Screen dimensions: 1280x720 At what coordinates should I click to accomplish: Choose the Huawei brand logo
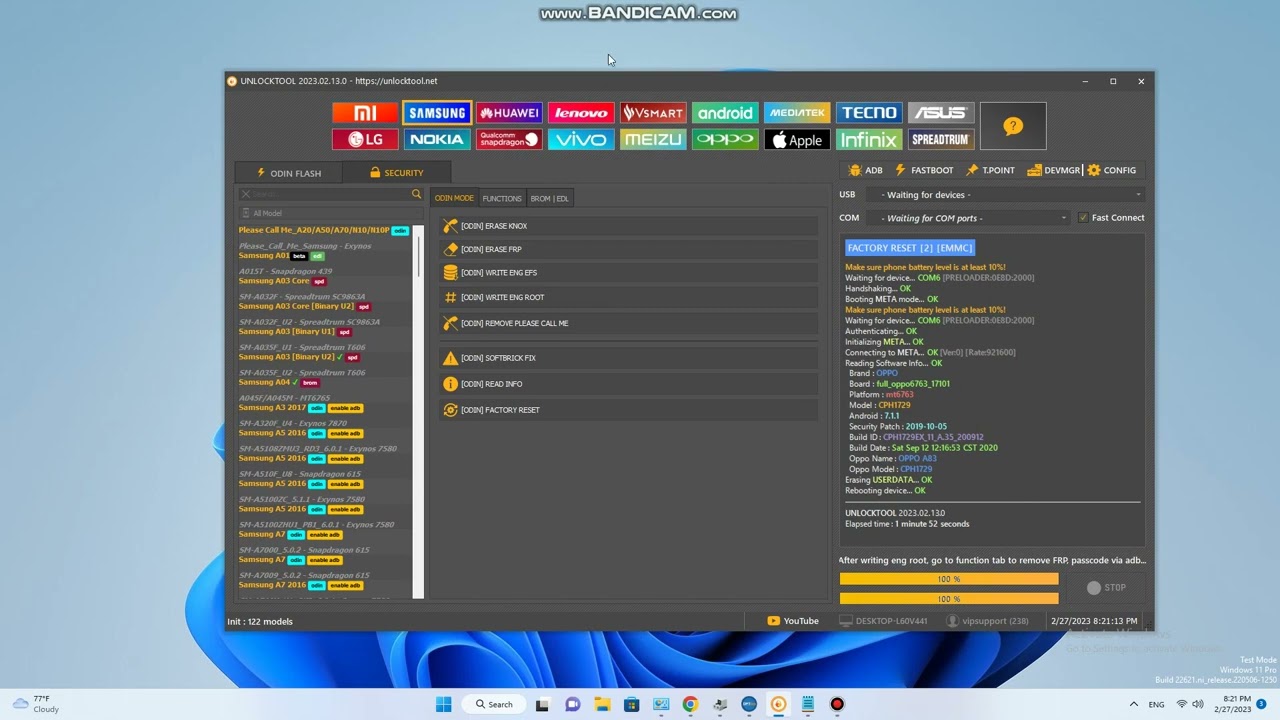(509, 113)
